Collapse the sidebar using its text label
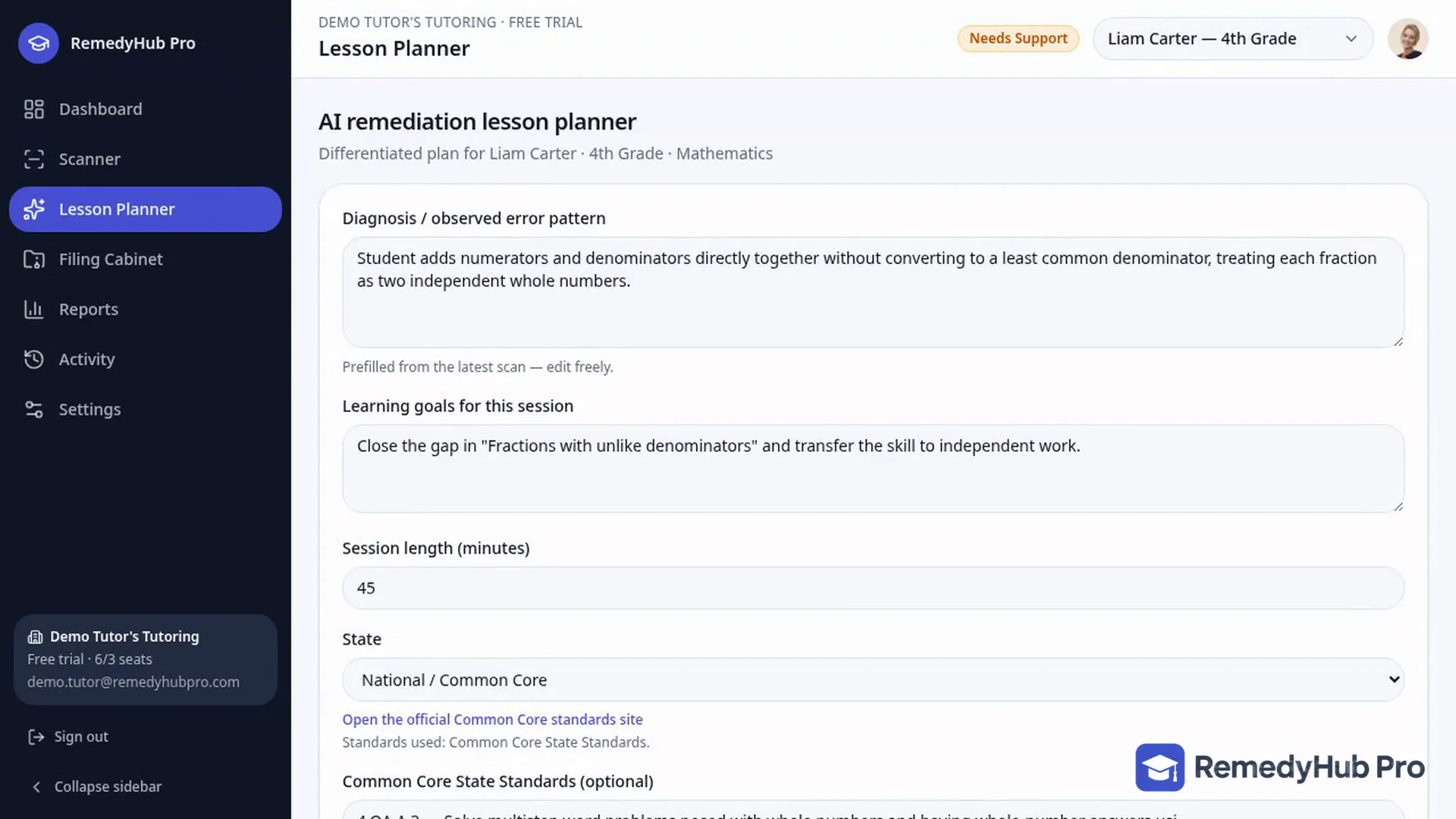This screenshot has width=1456, height=819. [x=108, y=787]
